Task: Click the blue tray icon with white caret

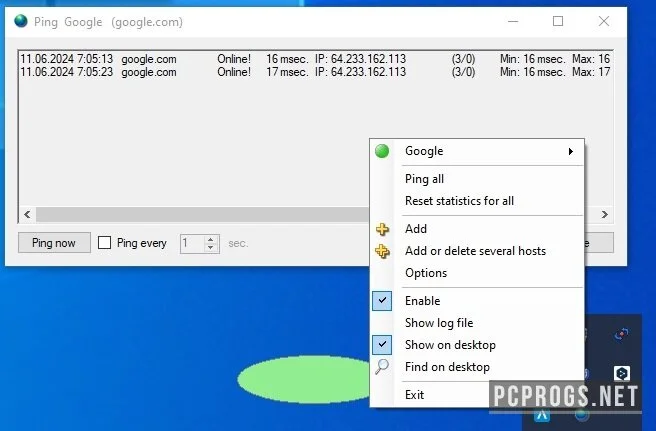Action: coord(542,415)
